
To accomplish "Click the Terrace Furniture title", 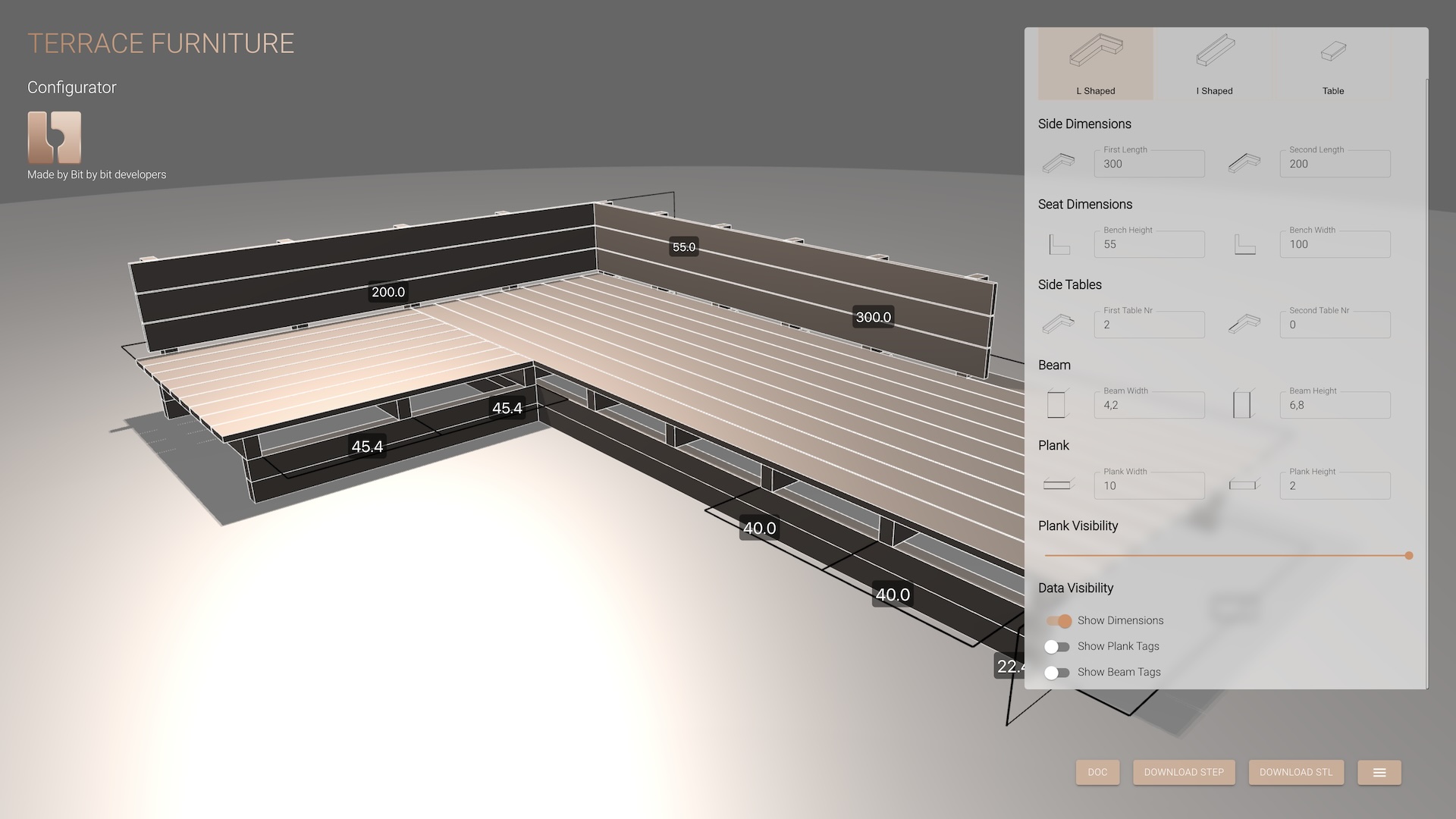I will pos(161,43).
